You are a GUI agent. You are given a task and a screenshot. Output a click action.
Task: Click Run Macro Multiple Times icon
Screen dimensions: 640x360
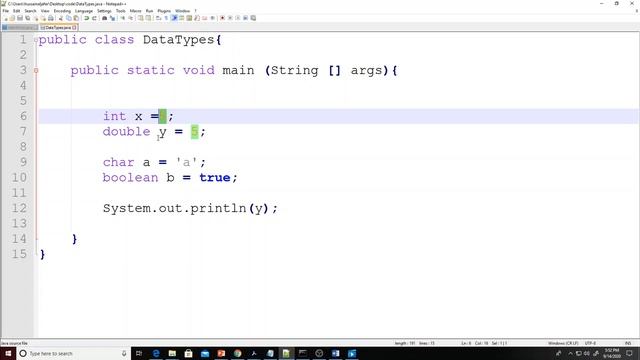point(245,18)
